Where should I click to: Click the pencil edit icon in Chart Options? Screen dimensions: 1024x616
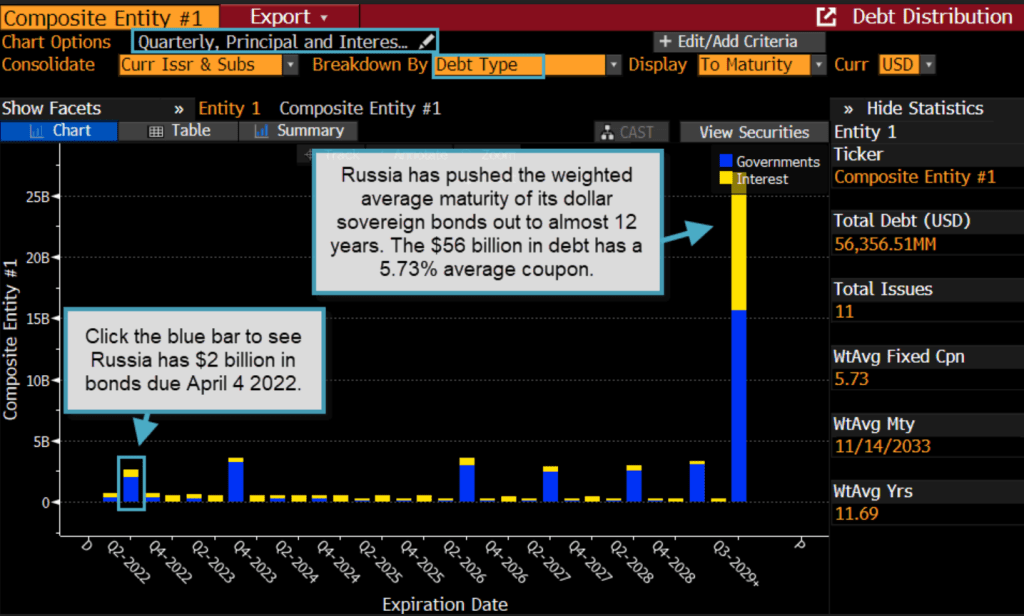pyautogui.click(x=427, y=41)
